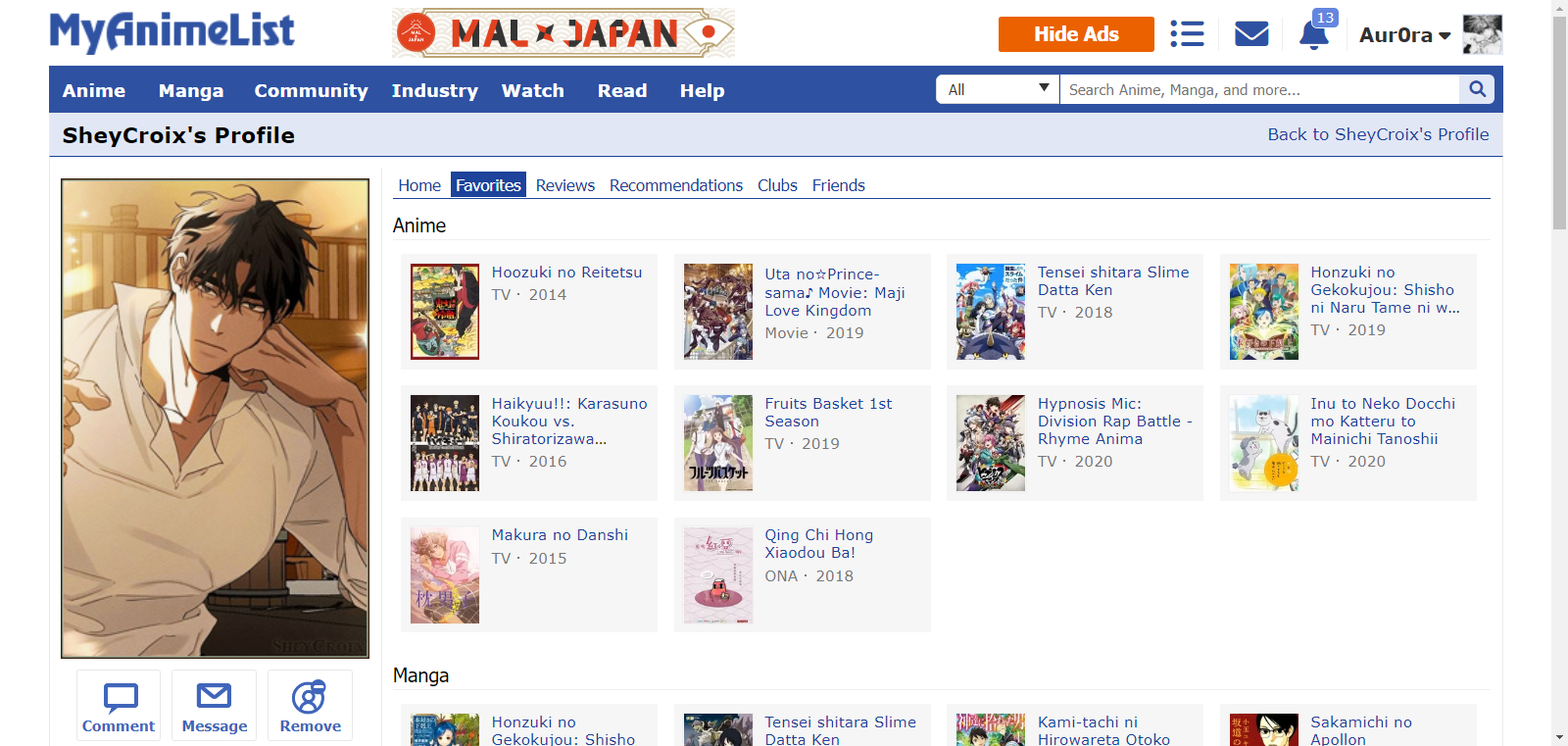This screenshot has height=746, width=1568.
Task: Click Honzuki no Gekokujou anime cover thumbnail
Action: click(1264, 312)
